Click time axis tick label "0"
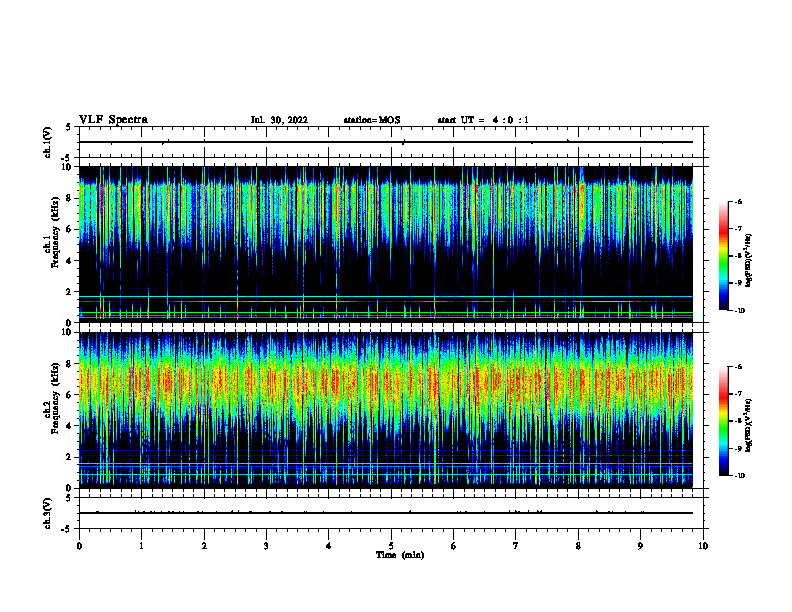The width and height of the screenshot is (792, 612). click(79, 546)
